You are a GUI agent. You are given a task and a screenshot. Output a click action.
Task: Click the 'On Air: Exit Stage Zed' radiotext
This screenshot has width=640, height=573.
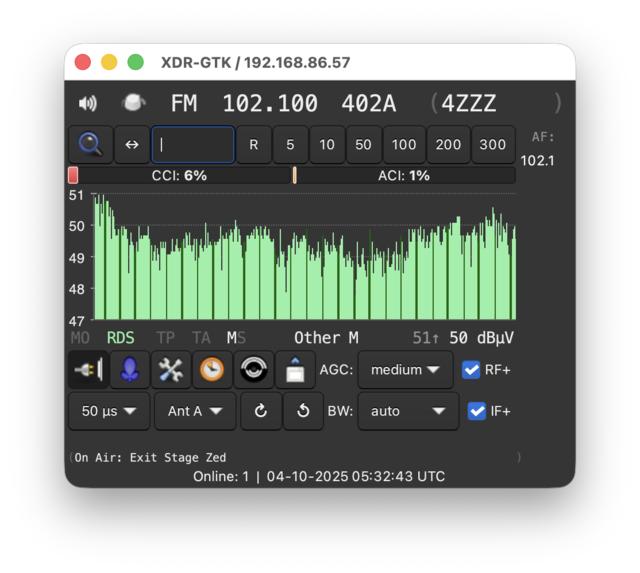(x=150, y=458)
